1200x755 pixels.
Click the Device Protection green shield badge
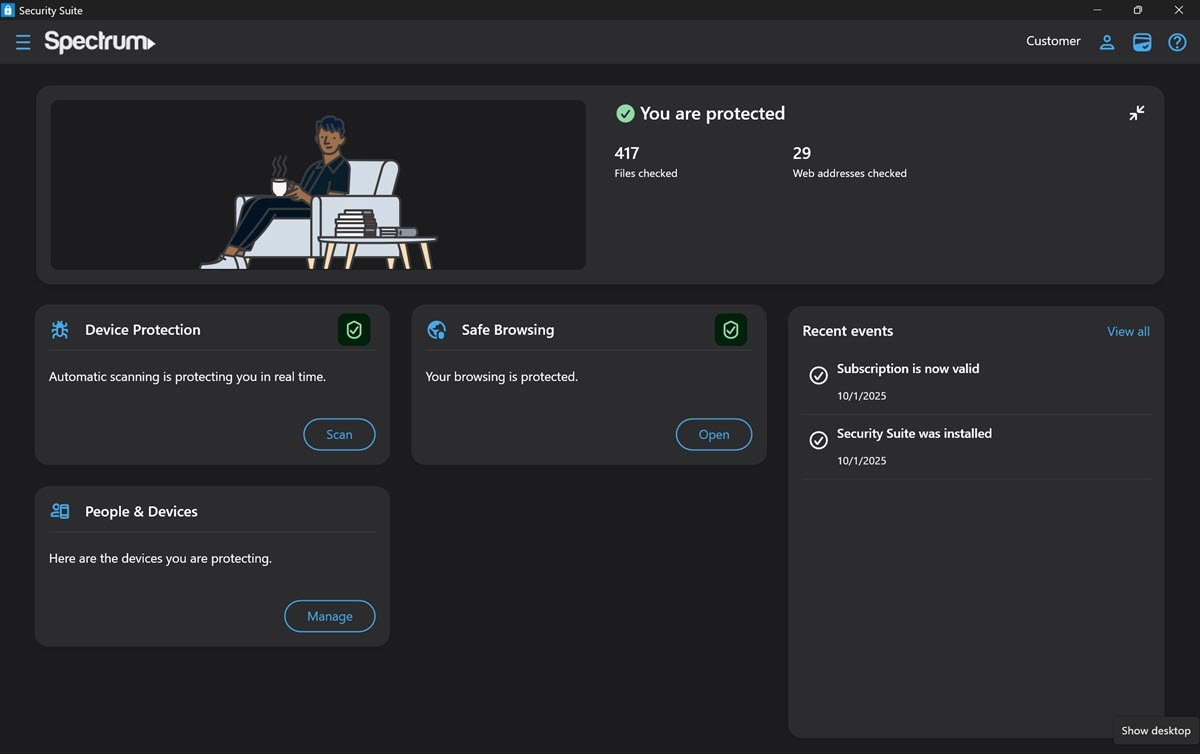(x=354, y=330)
